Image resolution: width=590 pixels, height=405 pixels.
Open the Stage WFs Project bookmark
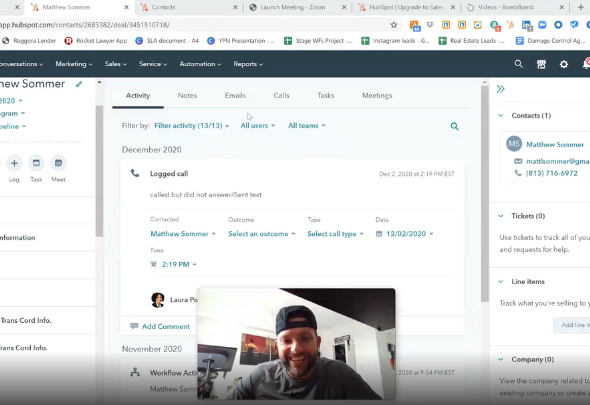click(318, 41)
